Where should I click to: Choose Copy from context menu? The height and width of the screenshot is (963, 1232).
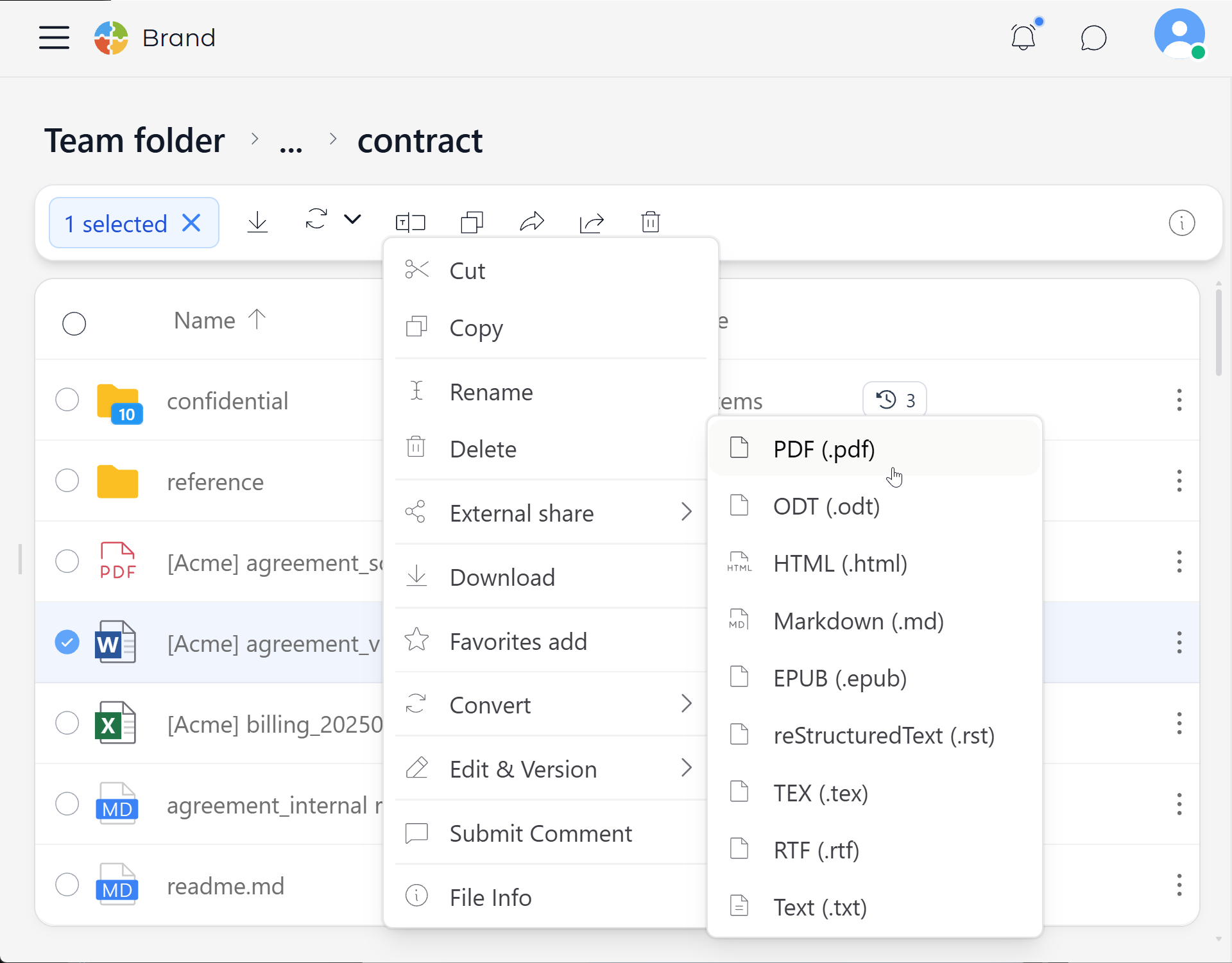click(551, 328)
